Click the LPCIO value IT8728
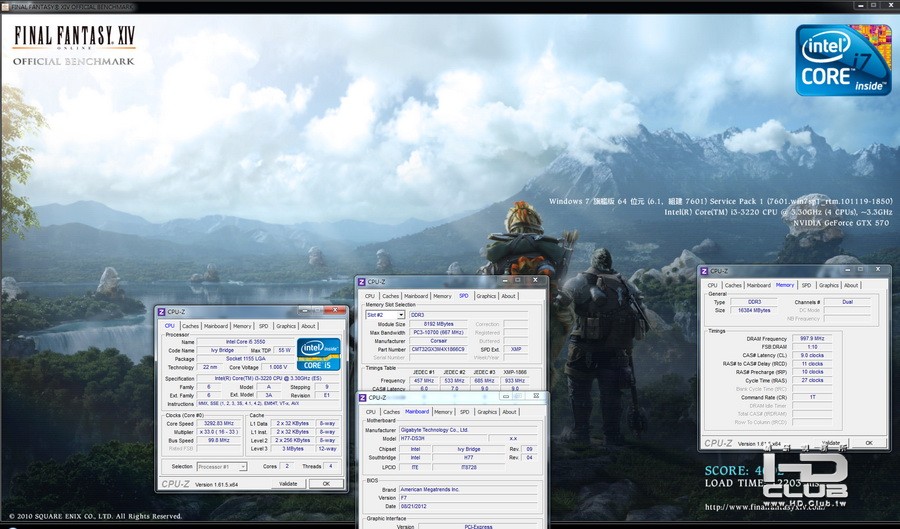This screenshot has height=529, width=900. coord(468,467)
